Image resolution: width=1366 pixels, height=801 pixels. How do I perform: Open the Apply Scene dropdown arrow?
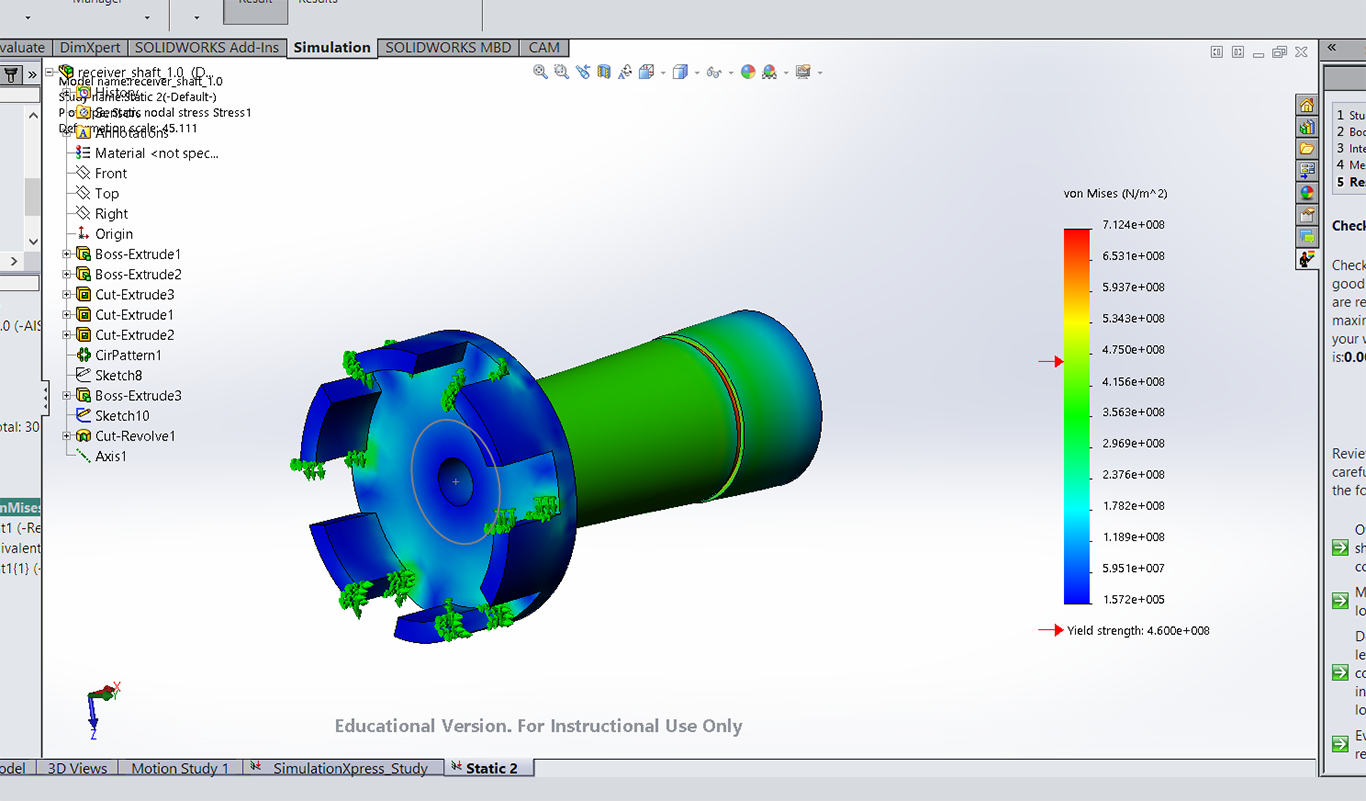pos(786,73)
